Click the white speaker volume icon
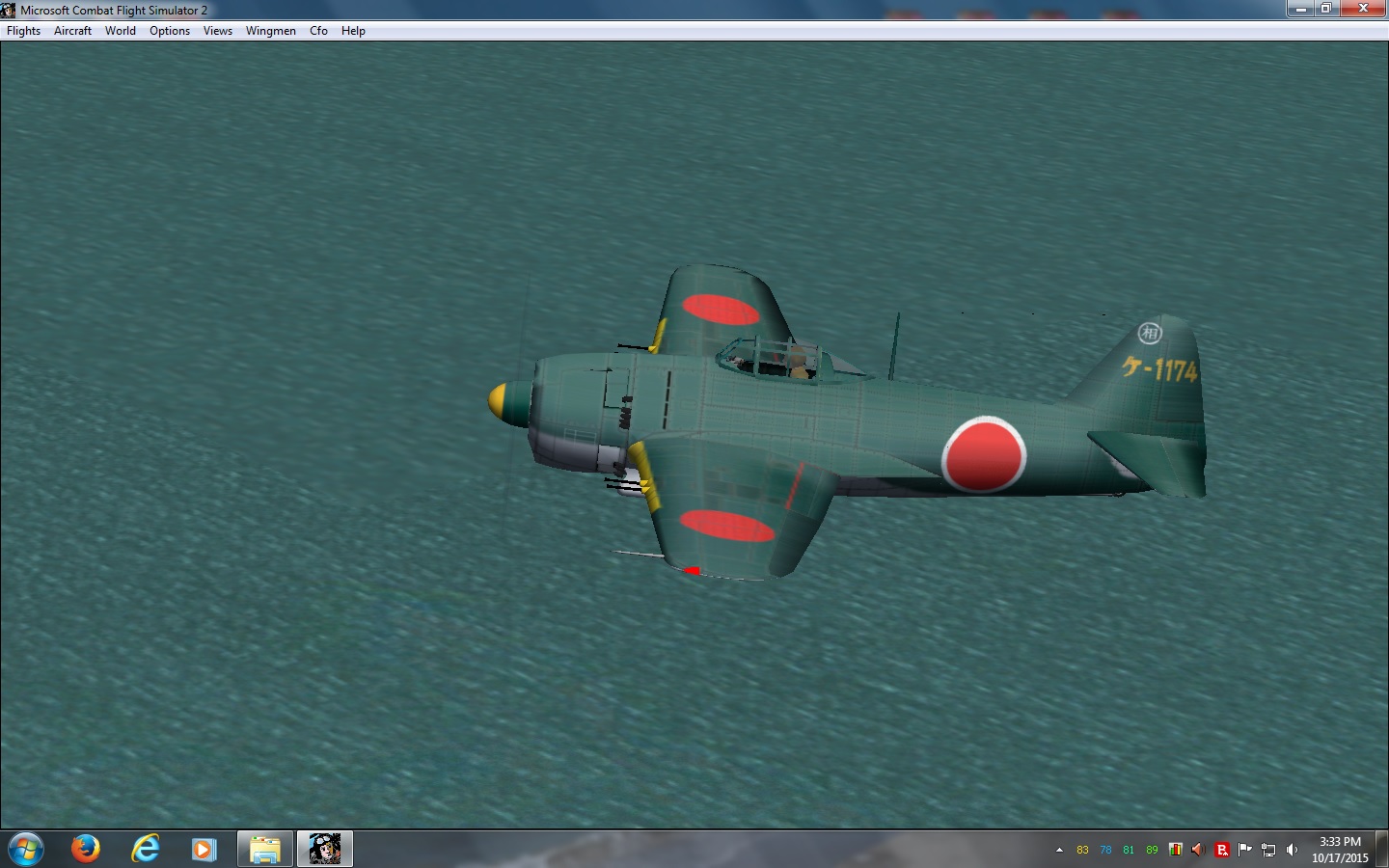Image resolution: width=1389 pixels, height=868 pixels. tap(1292, 850)
